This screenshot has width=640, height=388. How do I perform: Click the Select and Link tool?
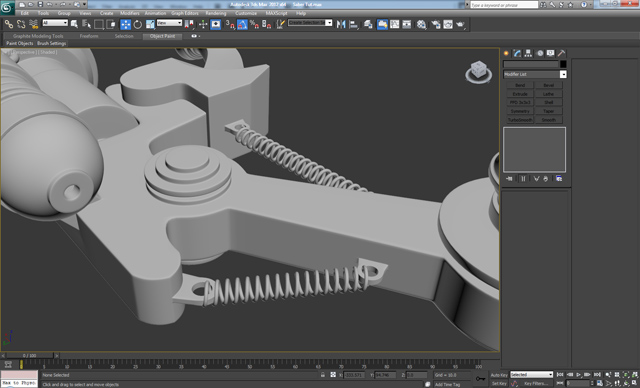[9, 24]
